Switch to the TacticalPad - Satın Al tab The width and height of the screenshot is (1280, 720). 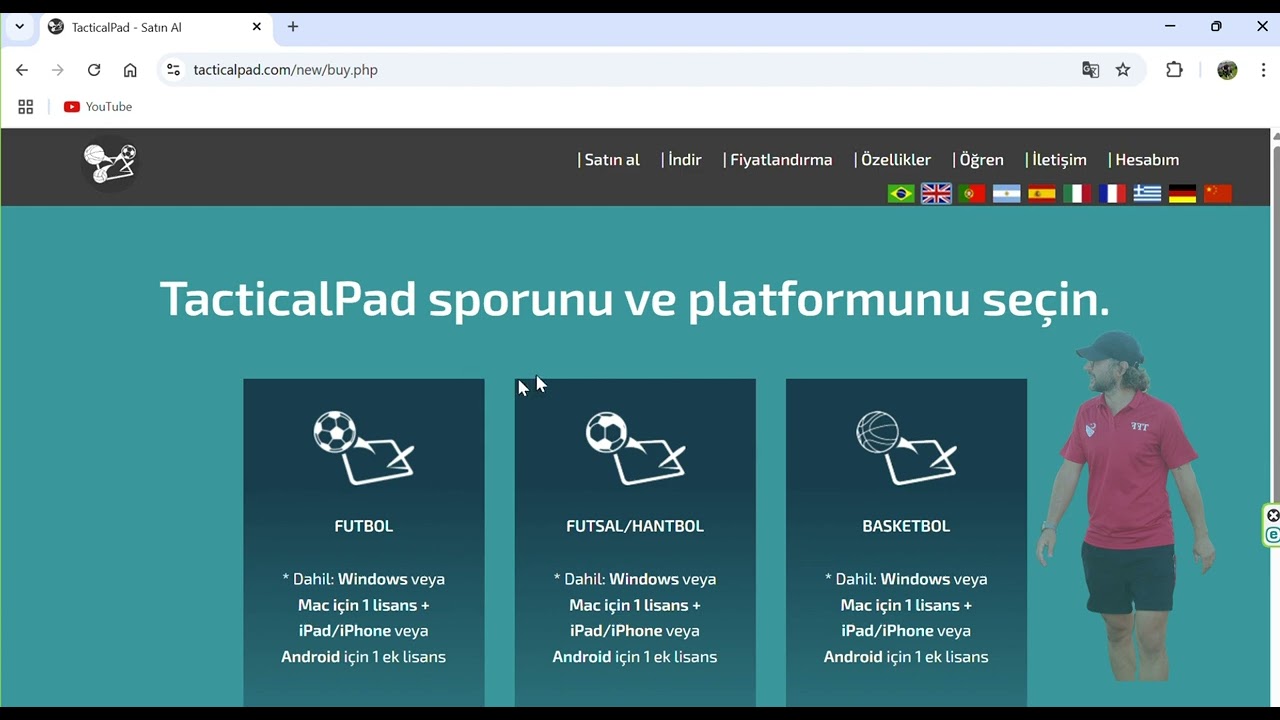(156, 27)
